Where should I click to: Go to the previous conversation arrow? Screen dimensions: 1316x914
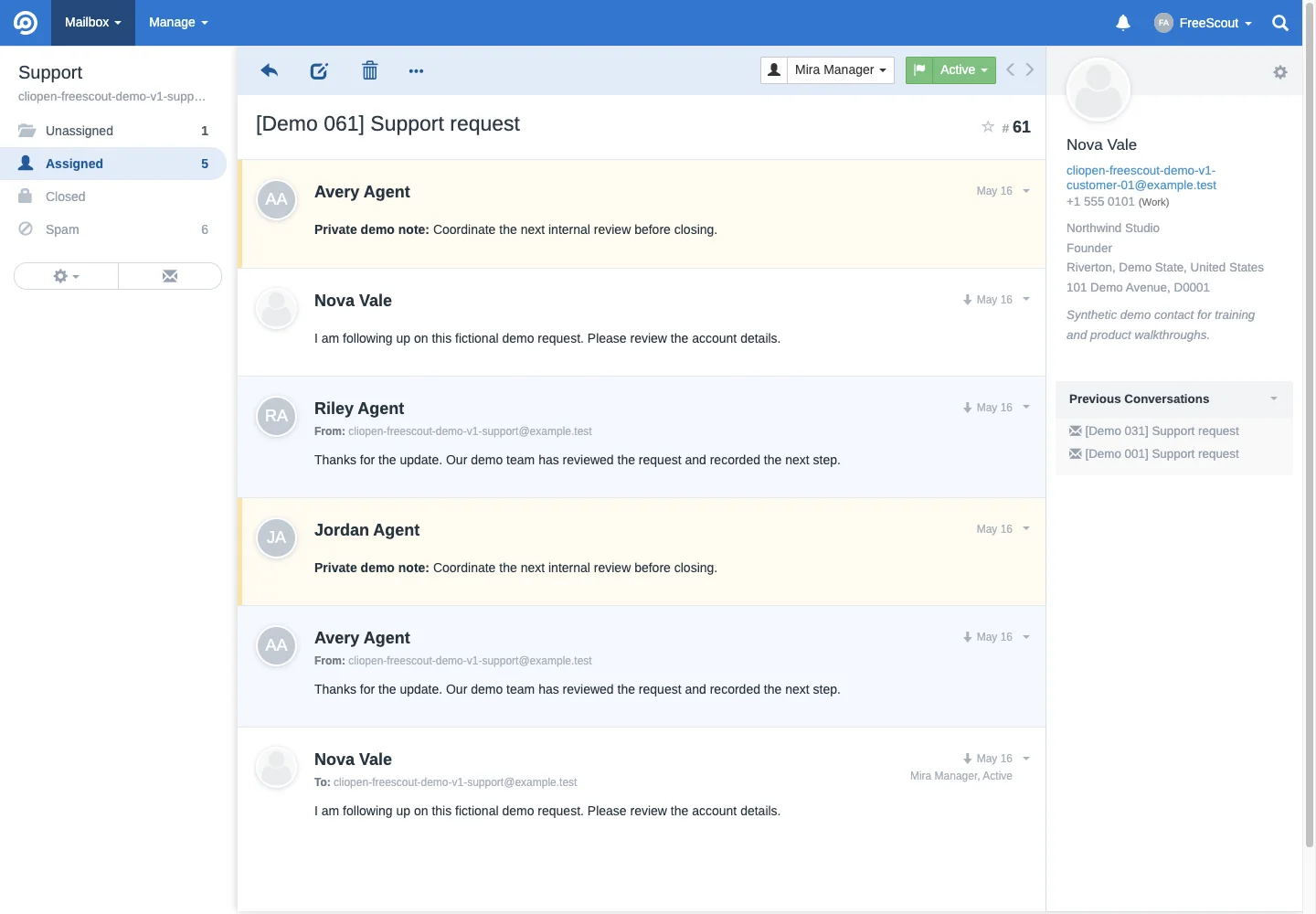pyautogui.click(x=1010, y=69)
